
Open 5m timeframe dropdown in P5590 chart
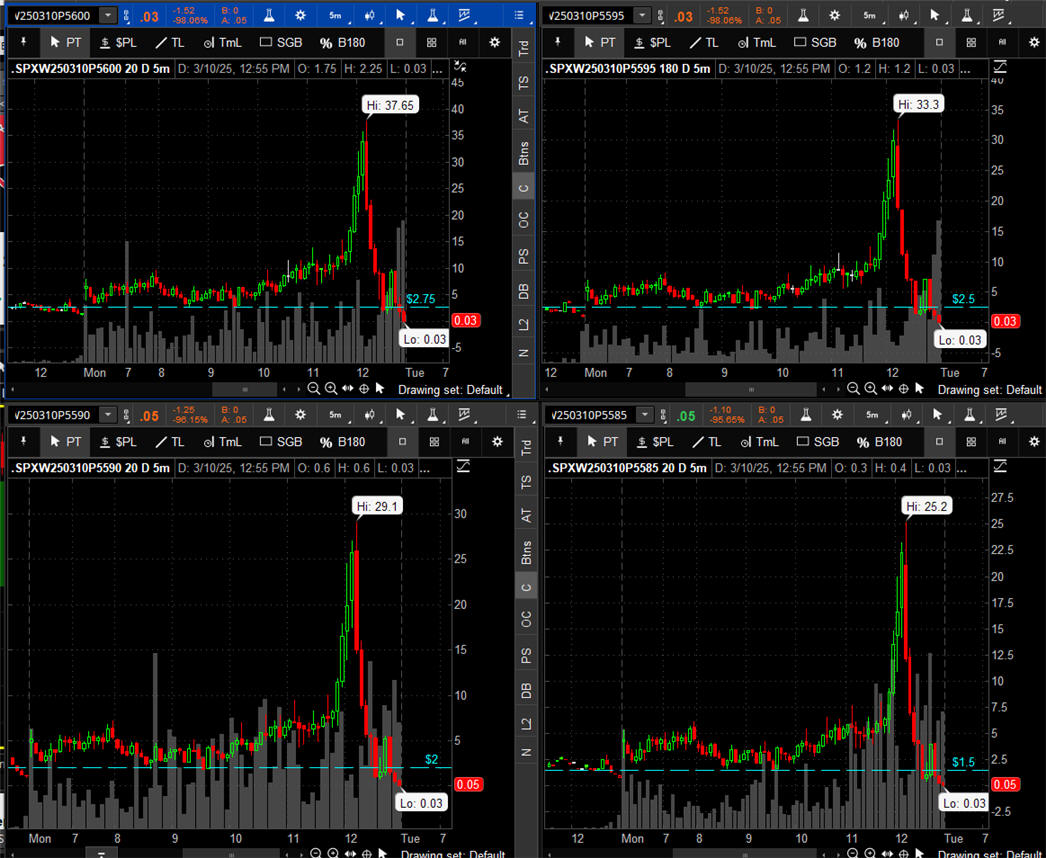point(336,415)
